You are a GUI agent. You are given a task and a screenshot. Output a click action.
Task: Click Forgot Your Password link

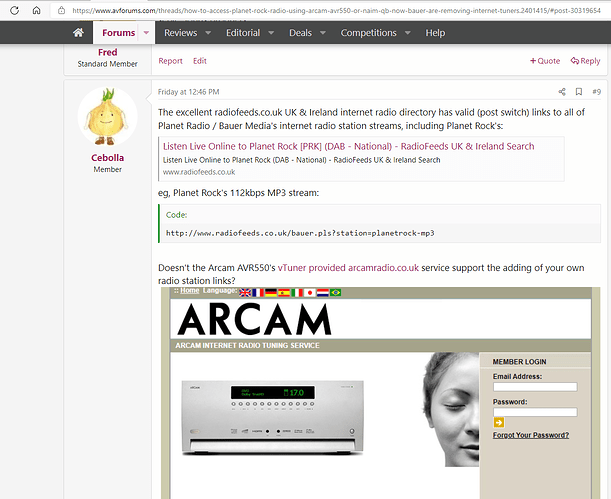(531, 435)
